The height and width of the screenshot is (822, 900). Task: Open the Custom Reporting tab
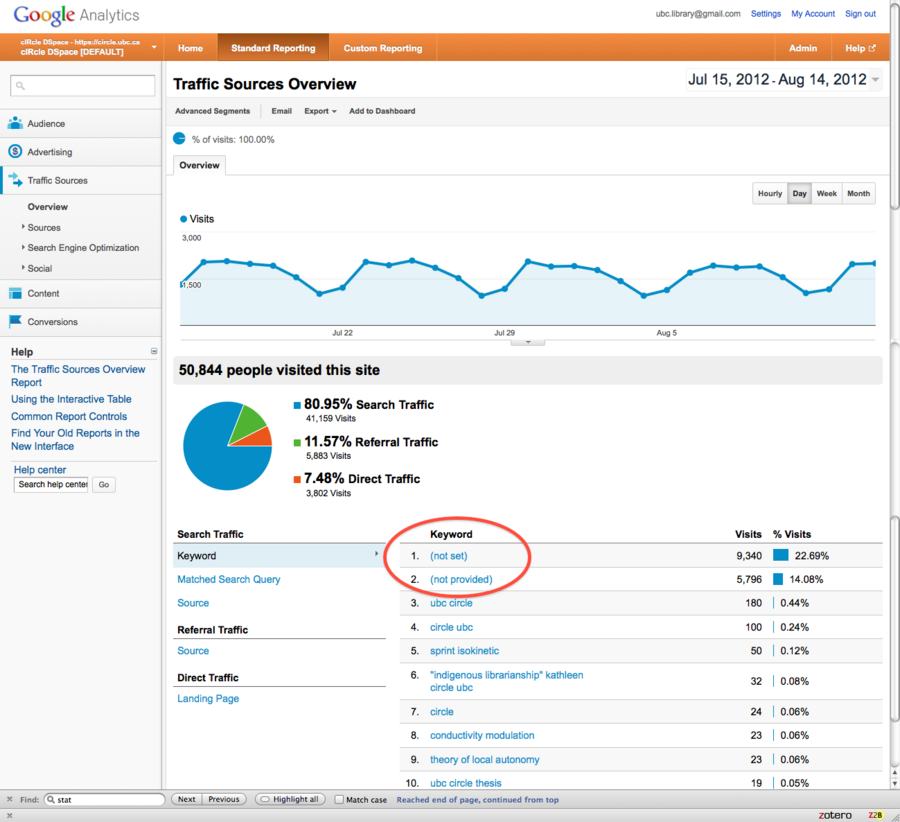(383, 48)
